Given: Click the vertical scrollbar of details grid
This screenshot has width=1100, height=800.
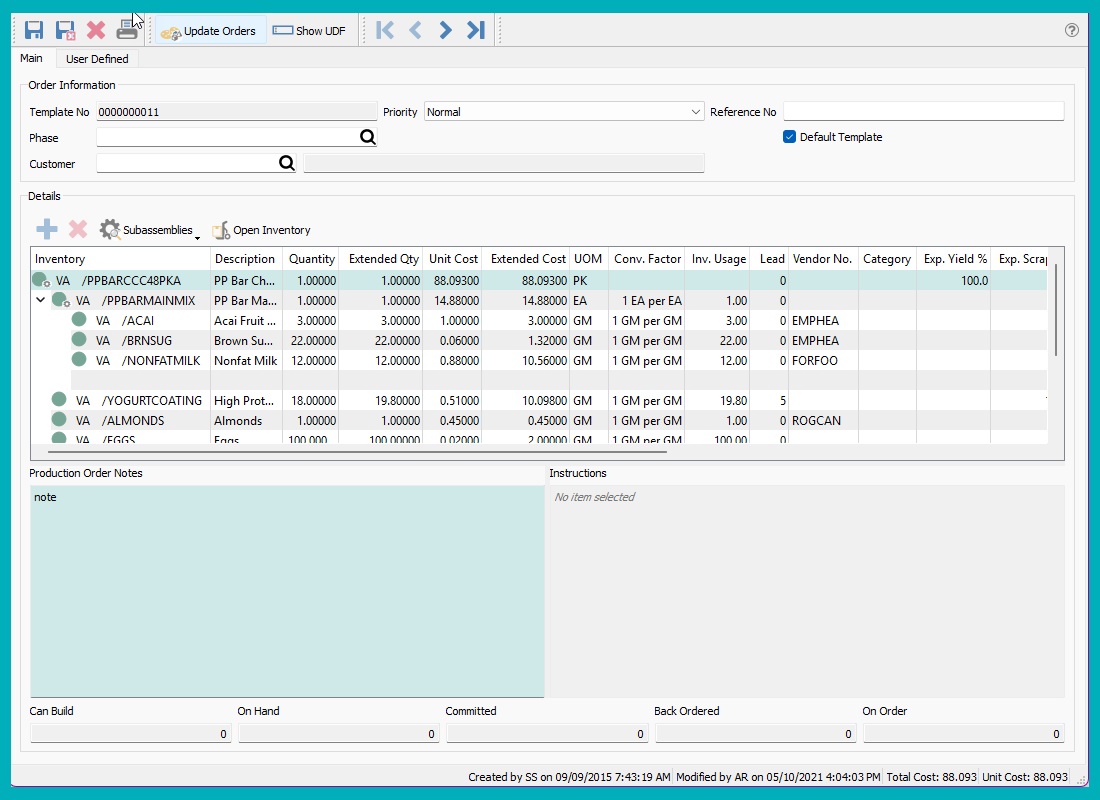Looking at the screenshot, I should [1055, 309].
